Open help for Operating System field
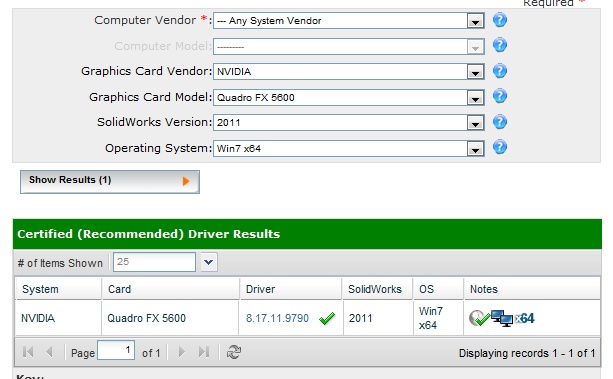This screenshot has width=613, height=379. 500,147
